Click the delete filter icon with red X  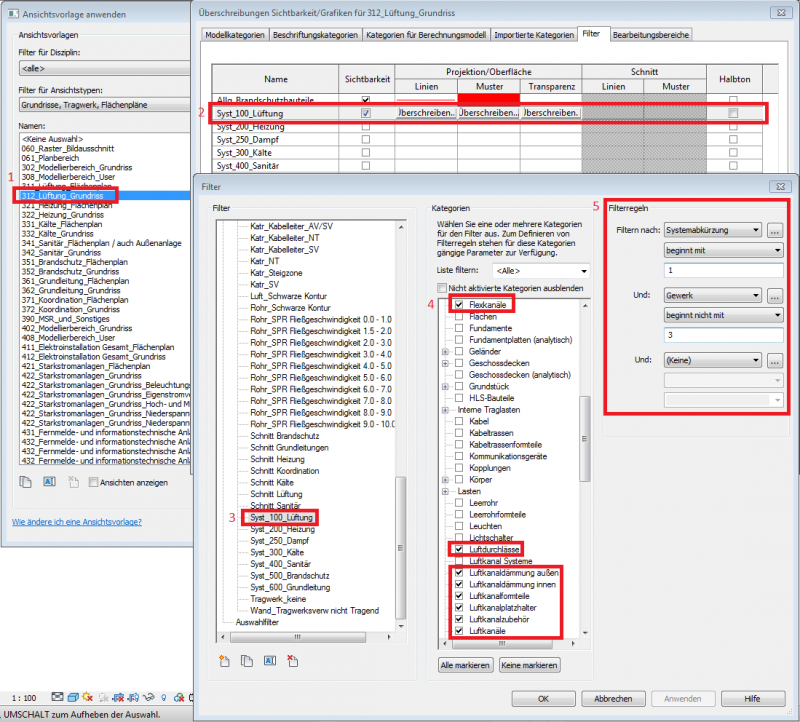292,660
